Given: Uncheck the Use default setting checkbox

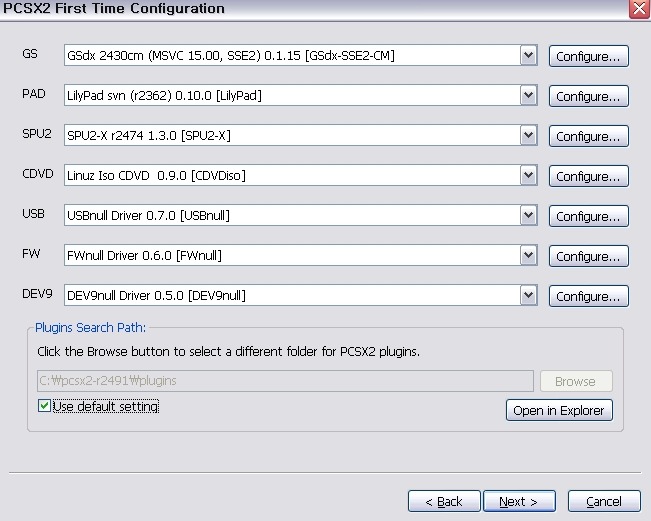Looking at the screenshot, I should coord(44,407).
